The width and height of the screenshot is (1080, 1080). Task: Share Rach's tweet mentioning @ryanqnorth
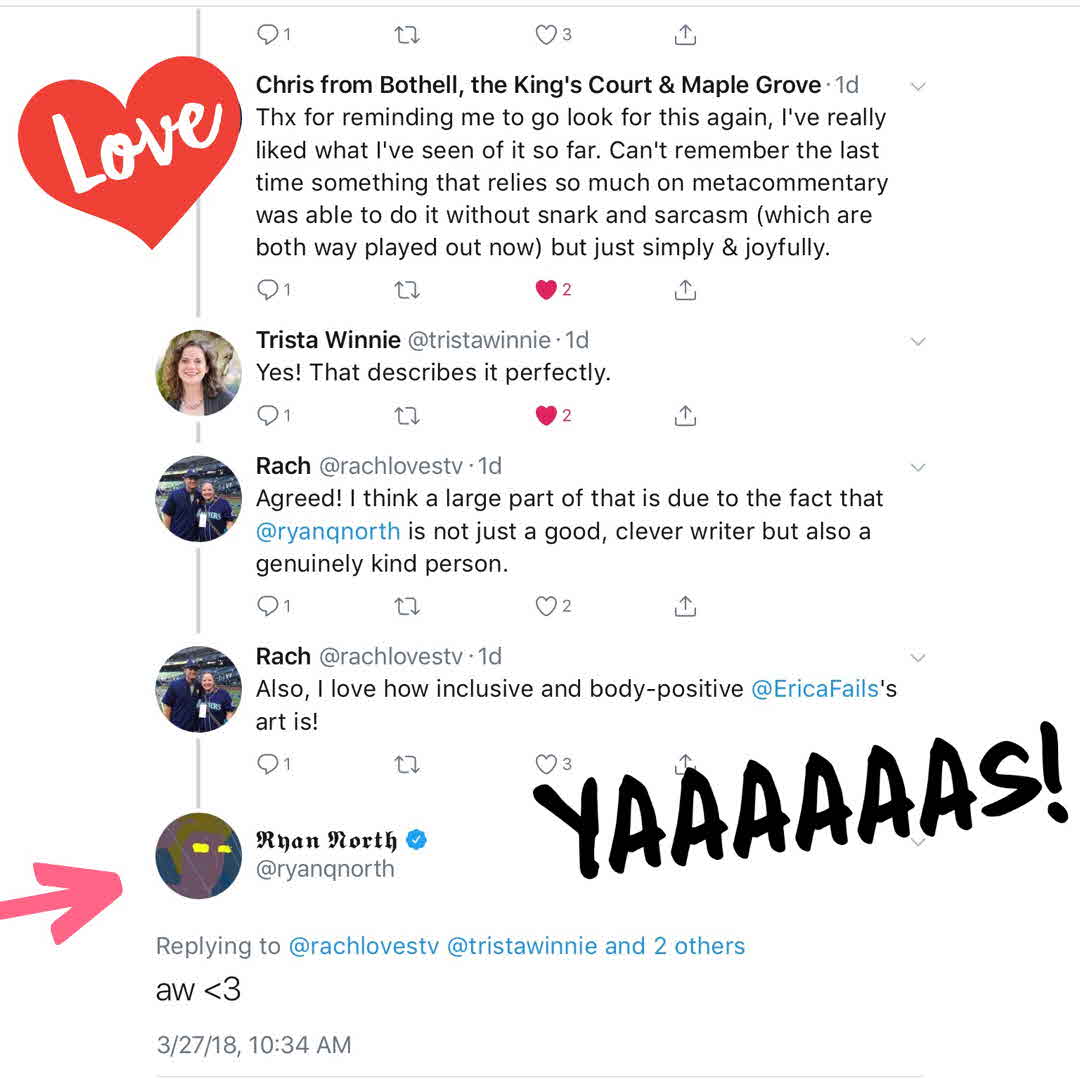coord(685,606)
